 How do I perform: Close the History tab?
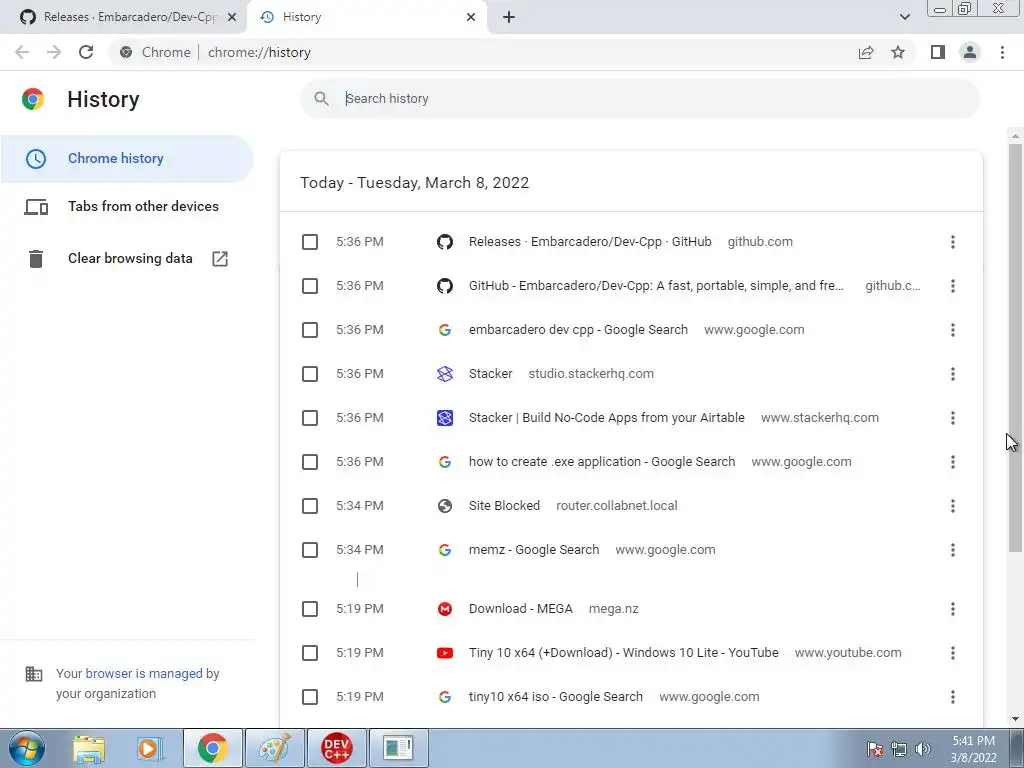pos(471,17)
